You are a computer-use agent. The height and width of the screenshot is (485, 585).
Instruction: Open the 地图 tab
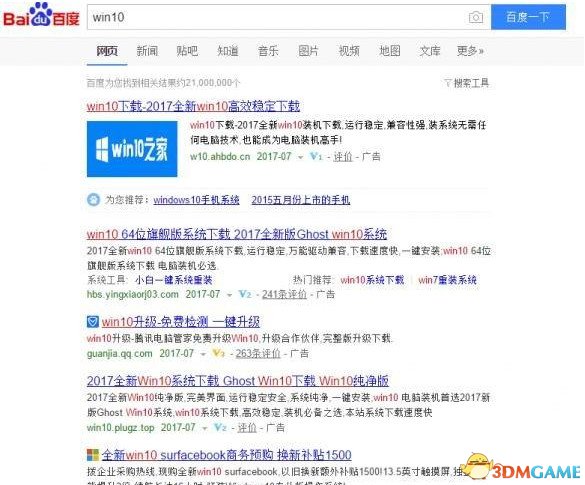point(390,51)
